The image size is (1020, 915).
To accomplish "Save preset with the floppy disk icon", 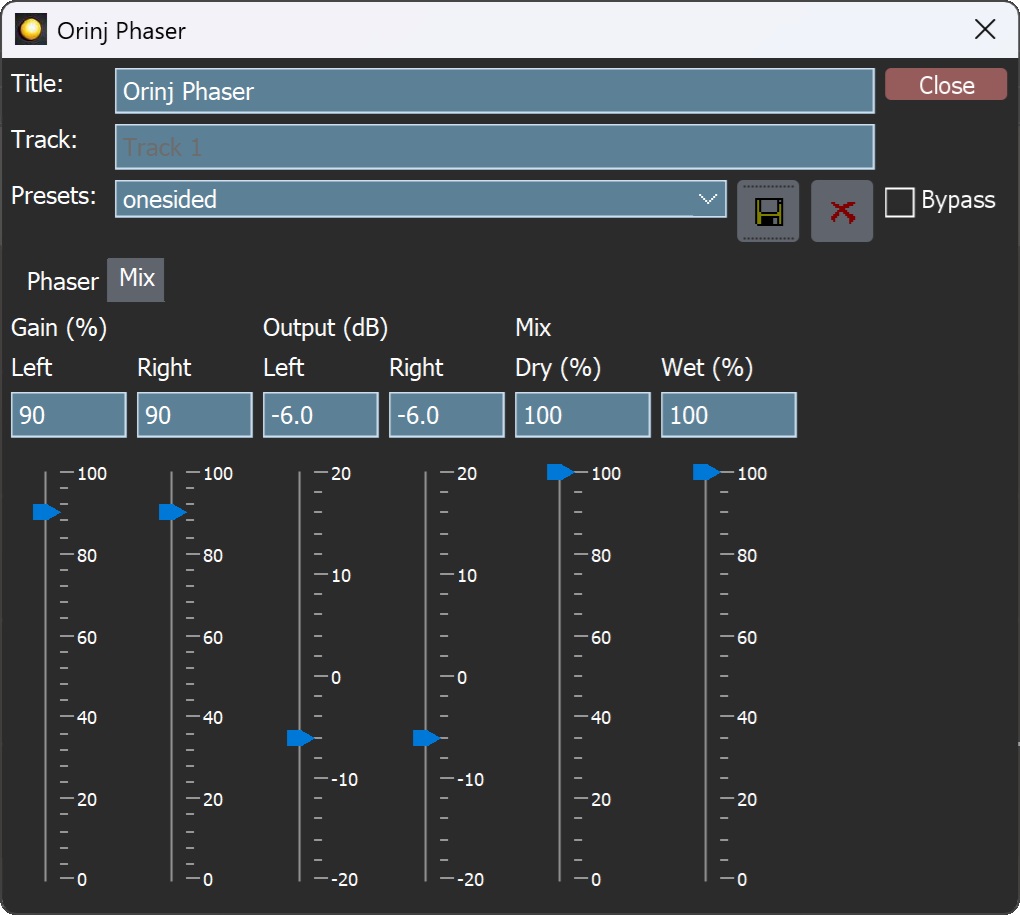I will (x=768, y=211).
